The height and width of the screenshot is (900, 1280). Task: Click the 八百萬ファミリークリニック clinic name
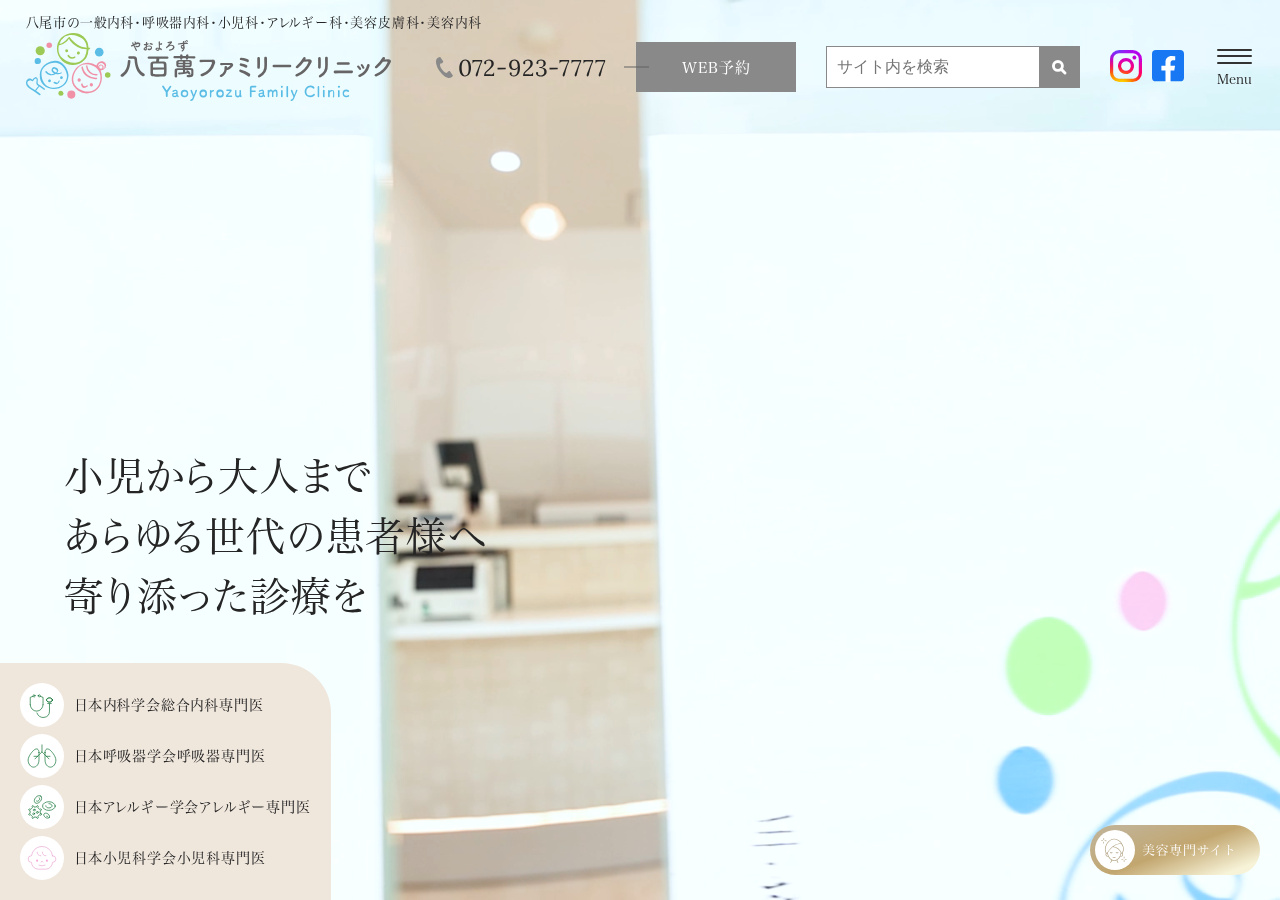tap(256, 67)
